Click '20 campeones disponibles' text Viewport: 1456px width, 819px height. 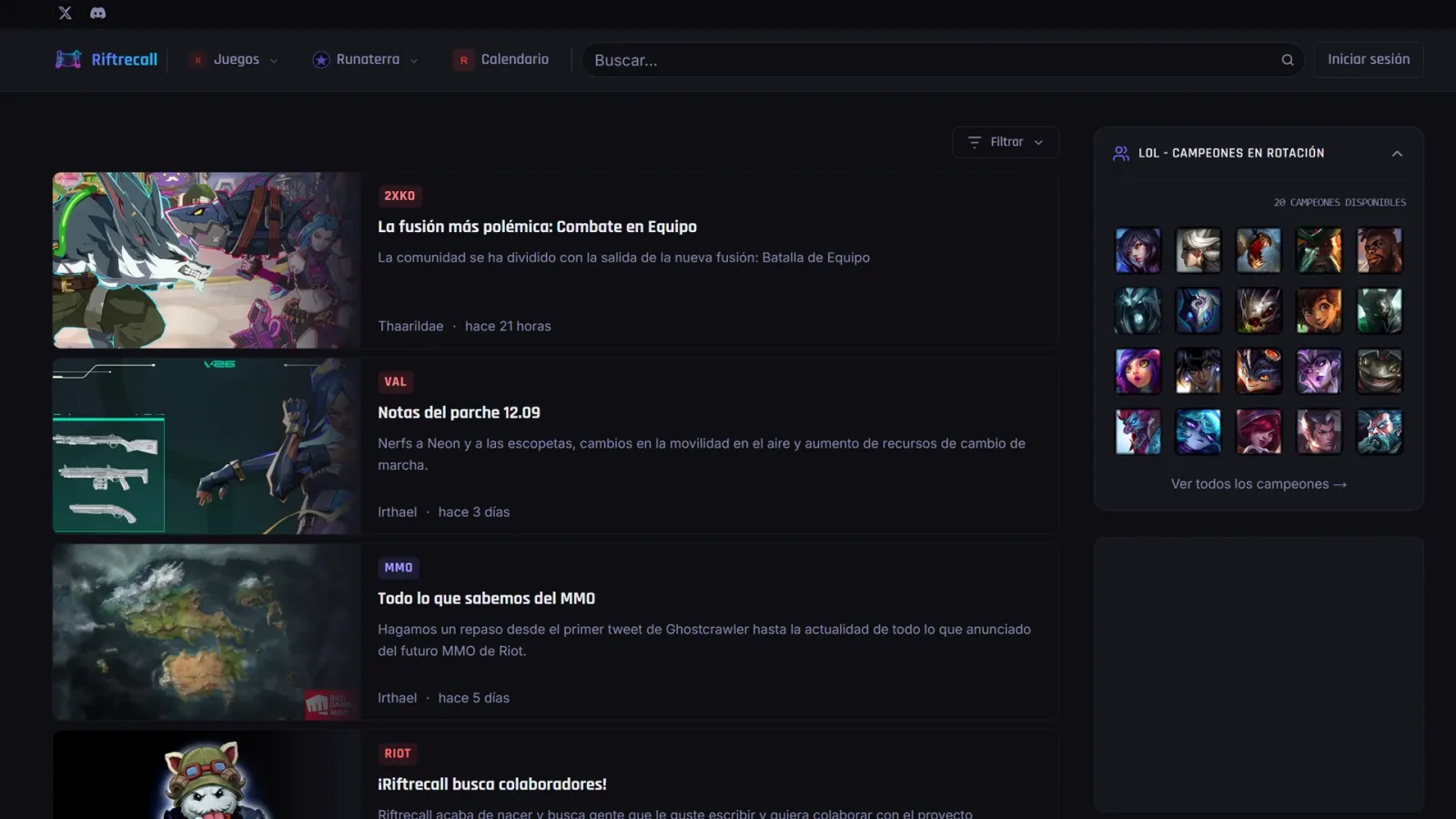click(x=1340, y=202)
